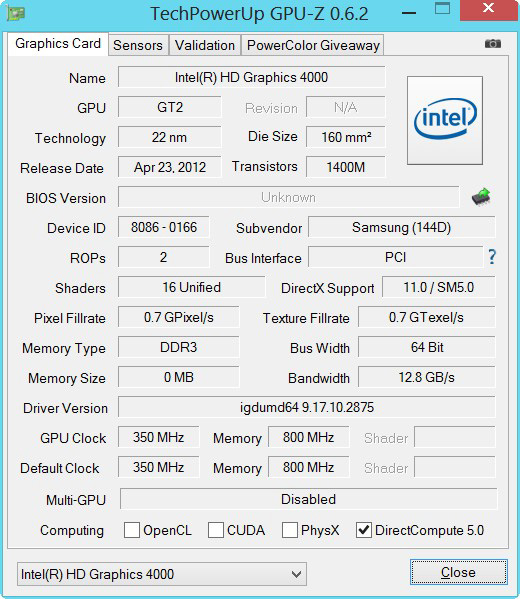The image size is (520, 599).
Task: Close window with red X button
Action: 489,10
